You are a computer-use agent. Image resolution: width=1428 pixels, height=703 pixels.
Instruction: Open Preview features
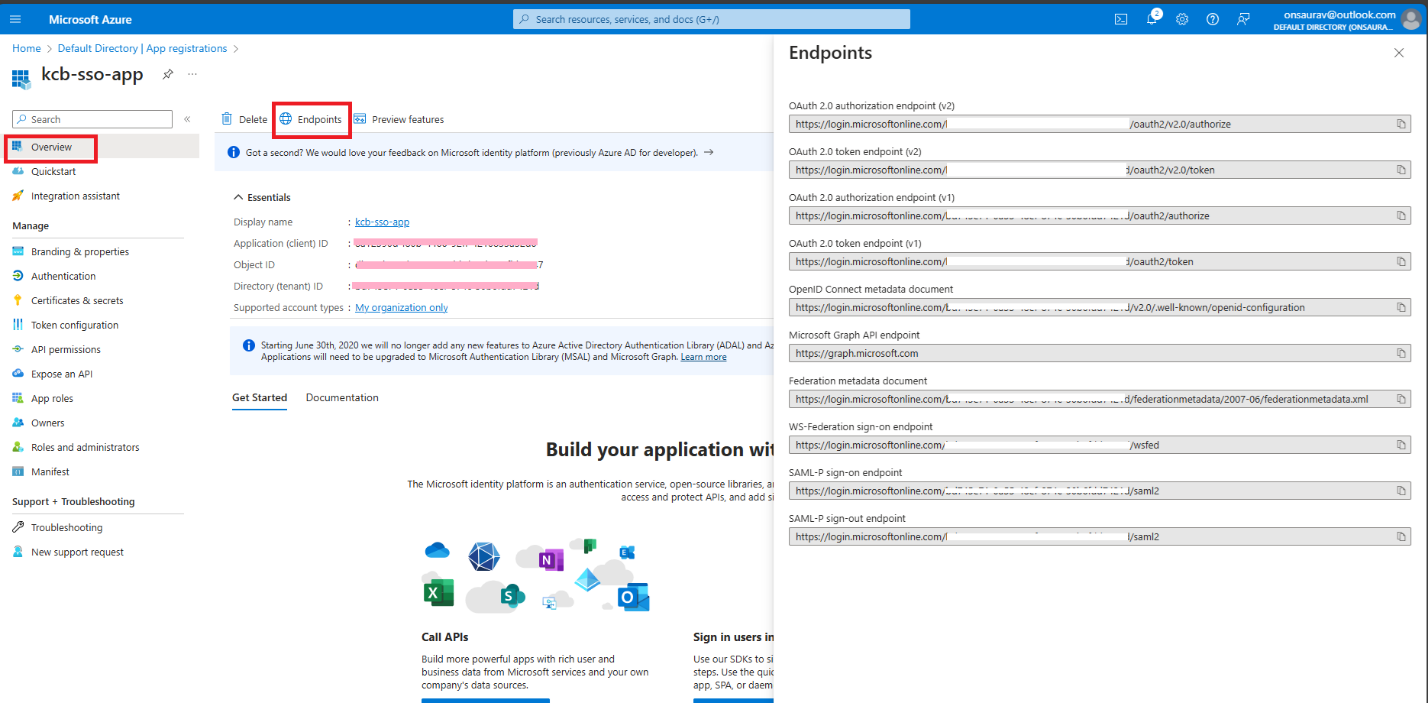(x=398, y=119)
